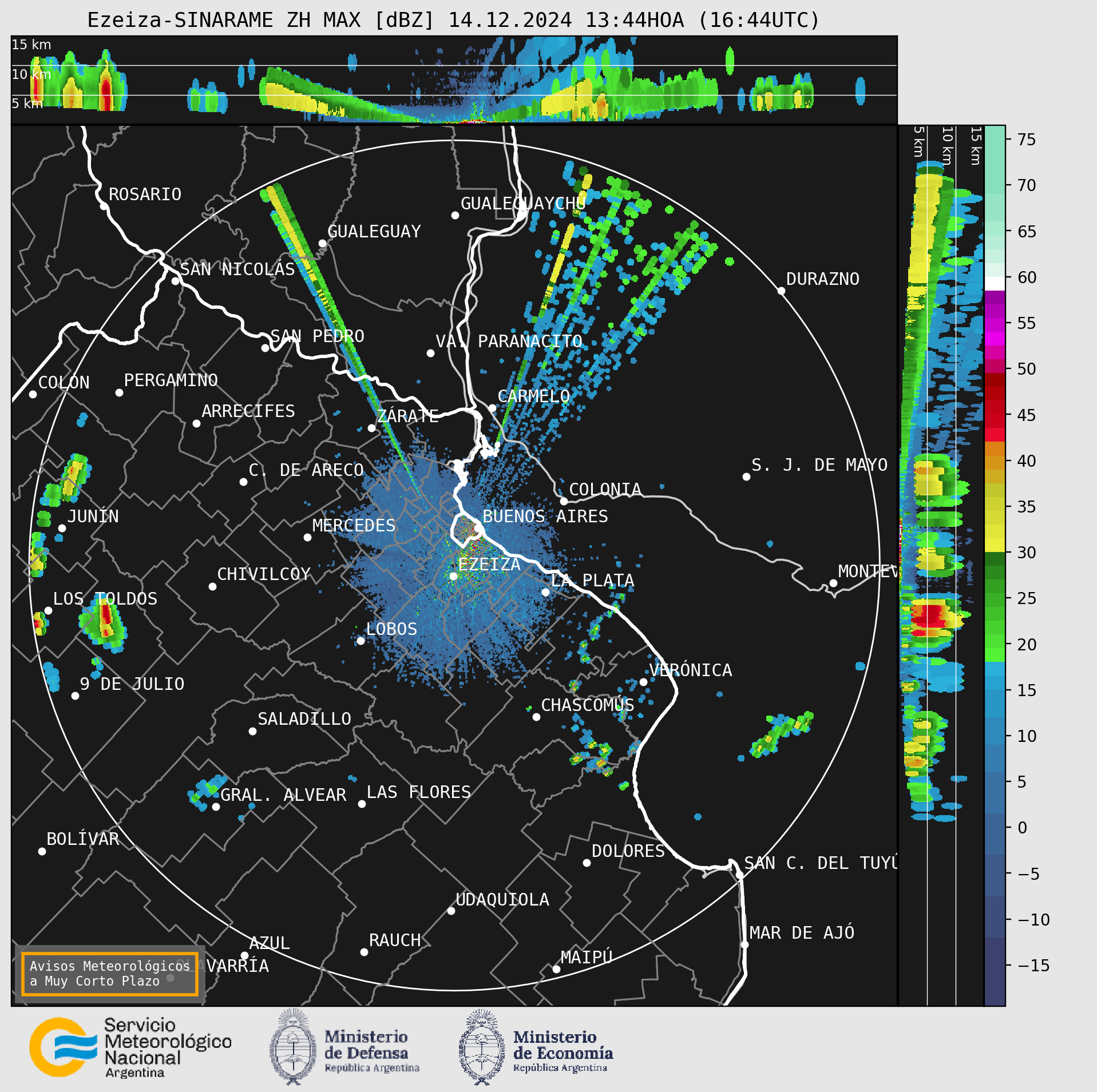1097x1092 pixels.
Task: Select the dark red 50 dBZ colorbar band
Action: coord(995,380)
